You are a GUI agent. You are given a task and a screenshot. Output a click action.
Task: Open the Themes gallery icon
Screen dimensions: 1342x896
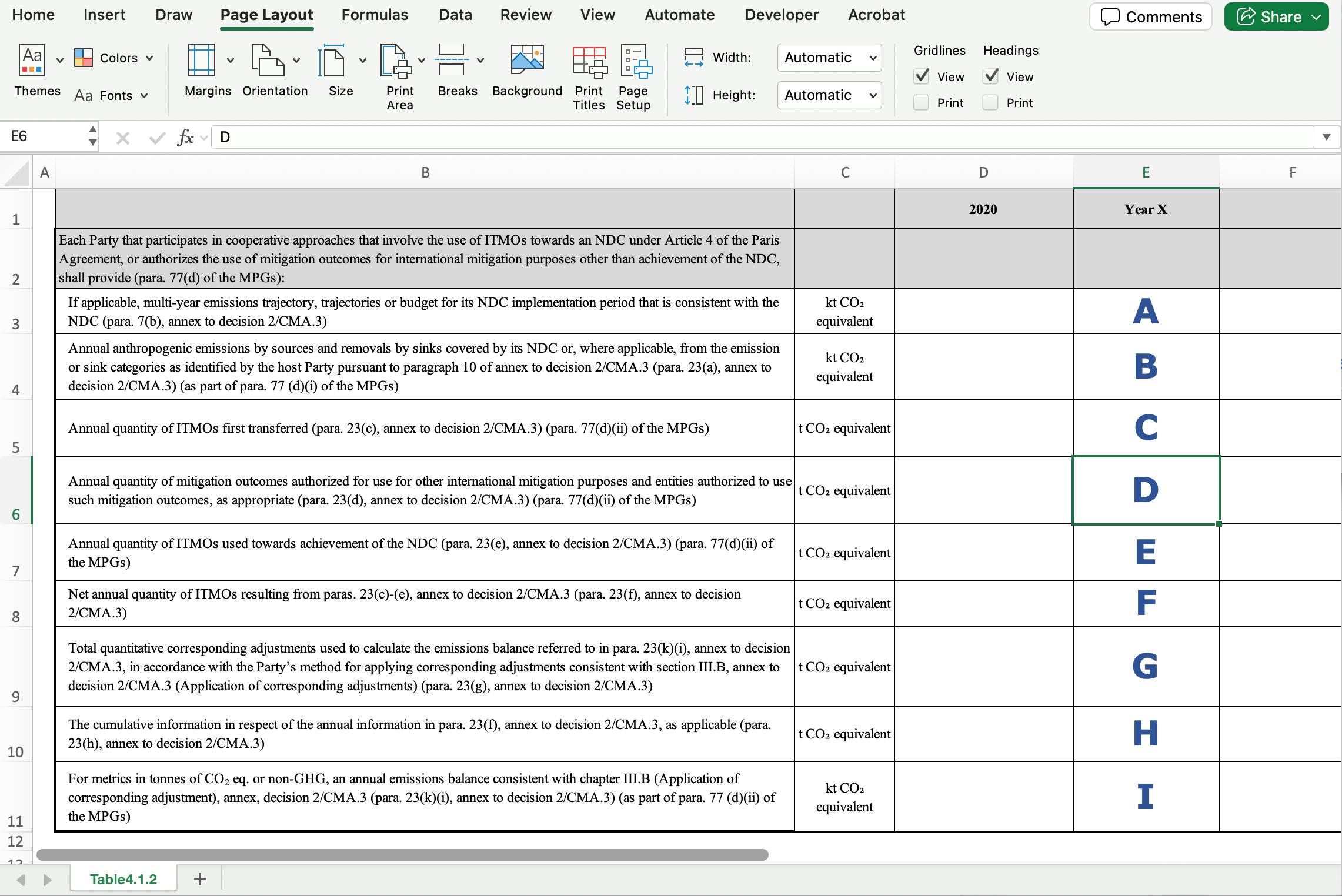(x=32, y=61)
